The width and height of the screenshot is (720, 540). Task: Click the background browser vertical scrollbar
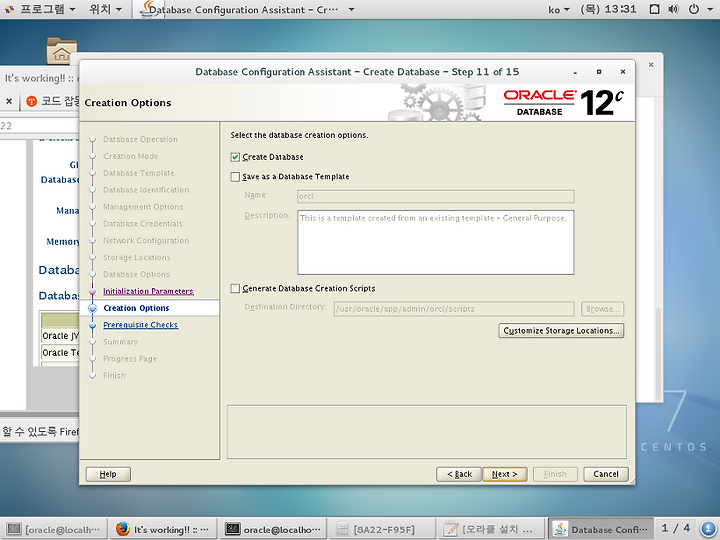658,354
